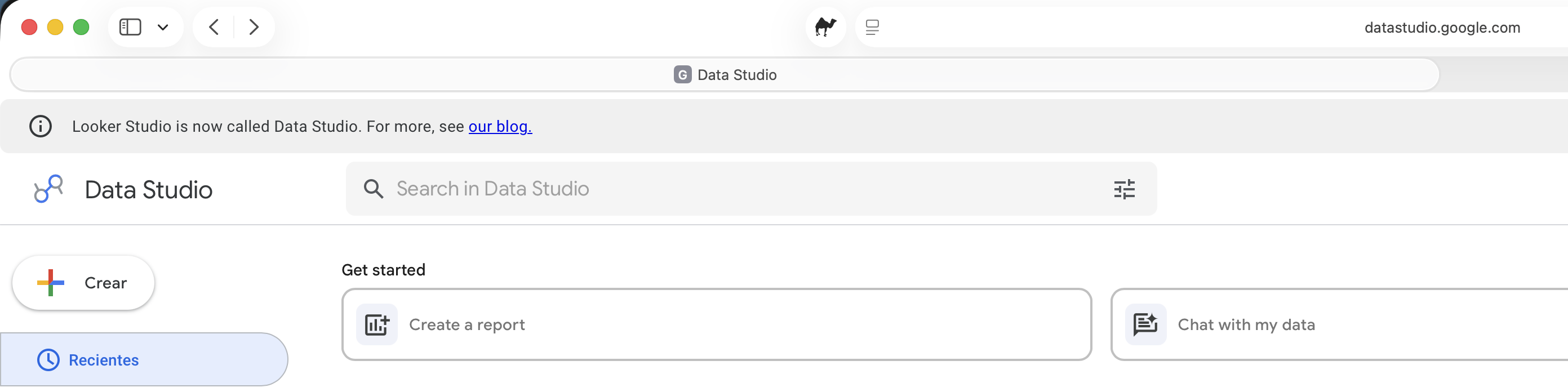Open the Recientes sidebar item
Screen dimensions: 1568x392
click(144, 360)
